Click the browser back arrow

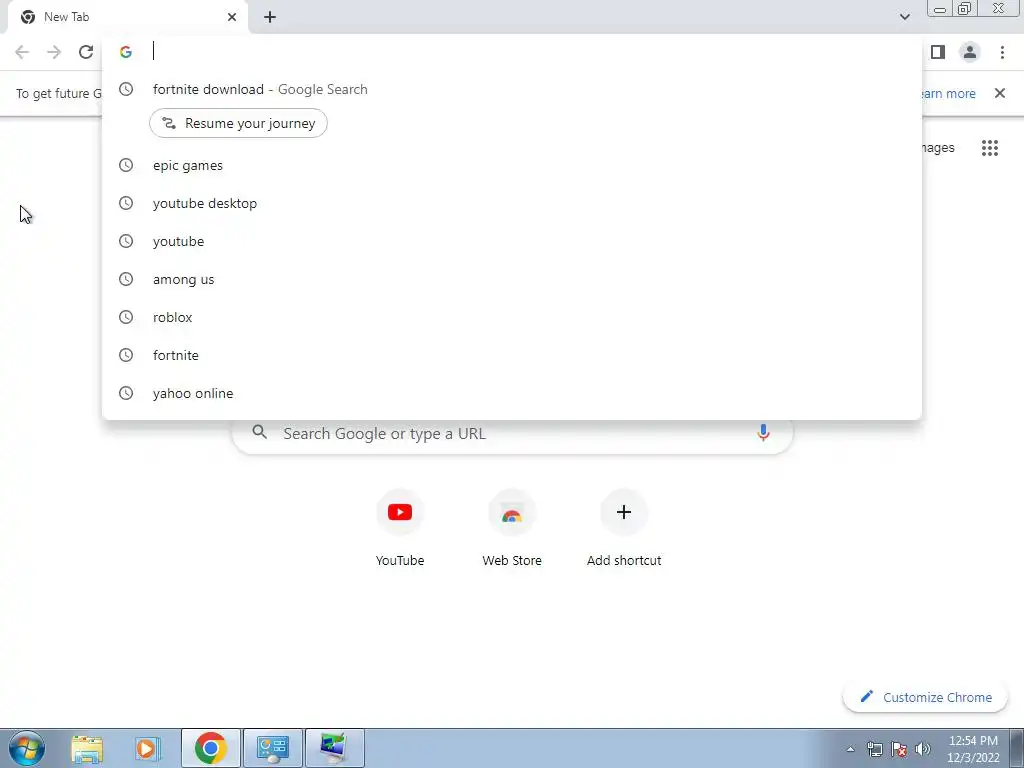pyautogui.click(x=22, y=52)
